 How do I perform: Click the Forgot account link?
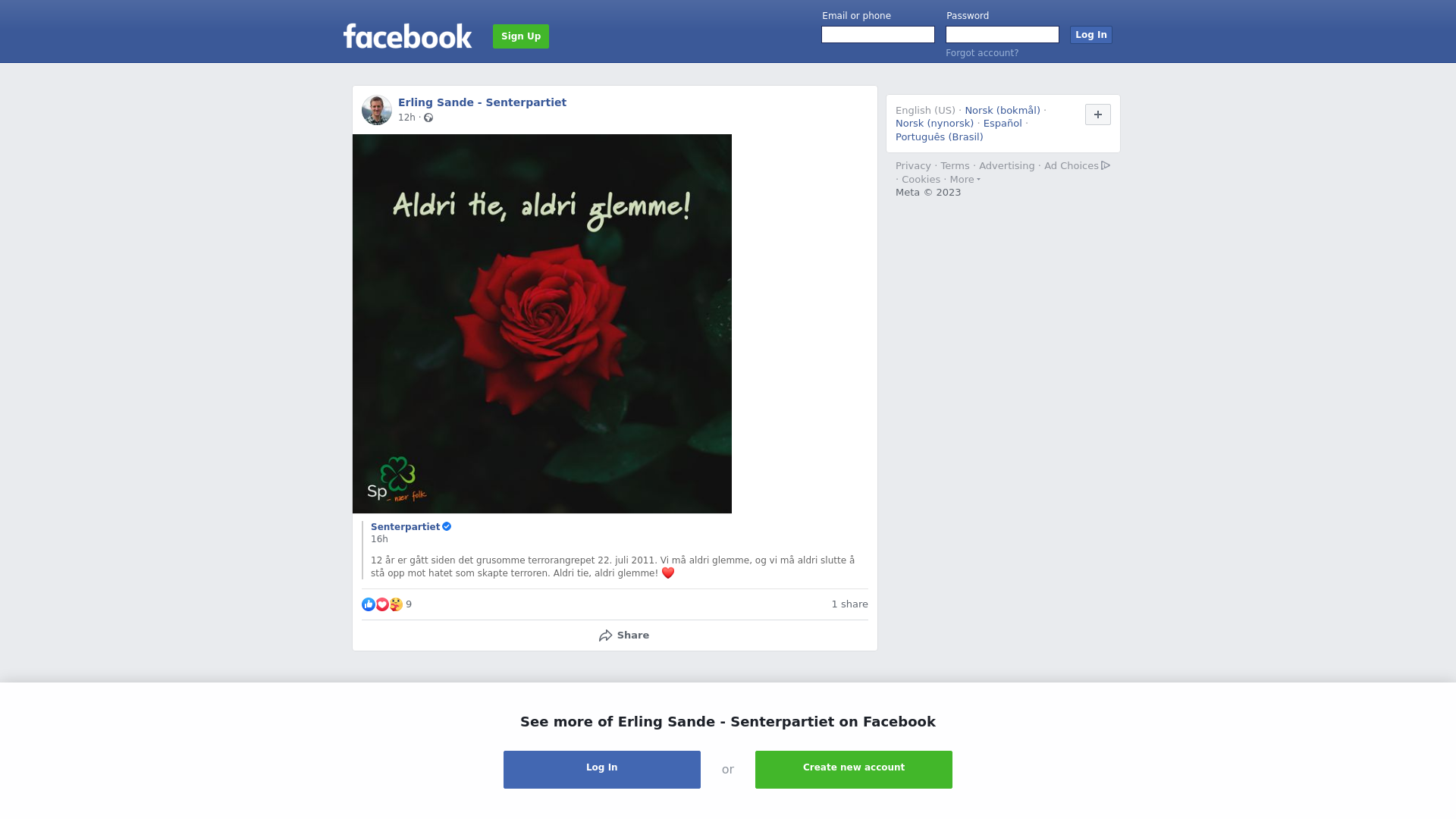982,53
